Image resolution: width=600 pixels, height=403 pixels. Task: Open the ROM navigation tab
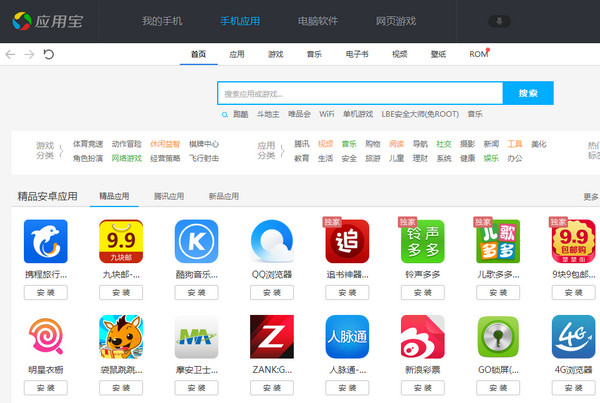(x=479, y=54)
